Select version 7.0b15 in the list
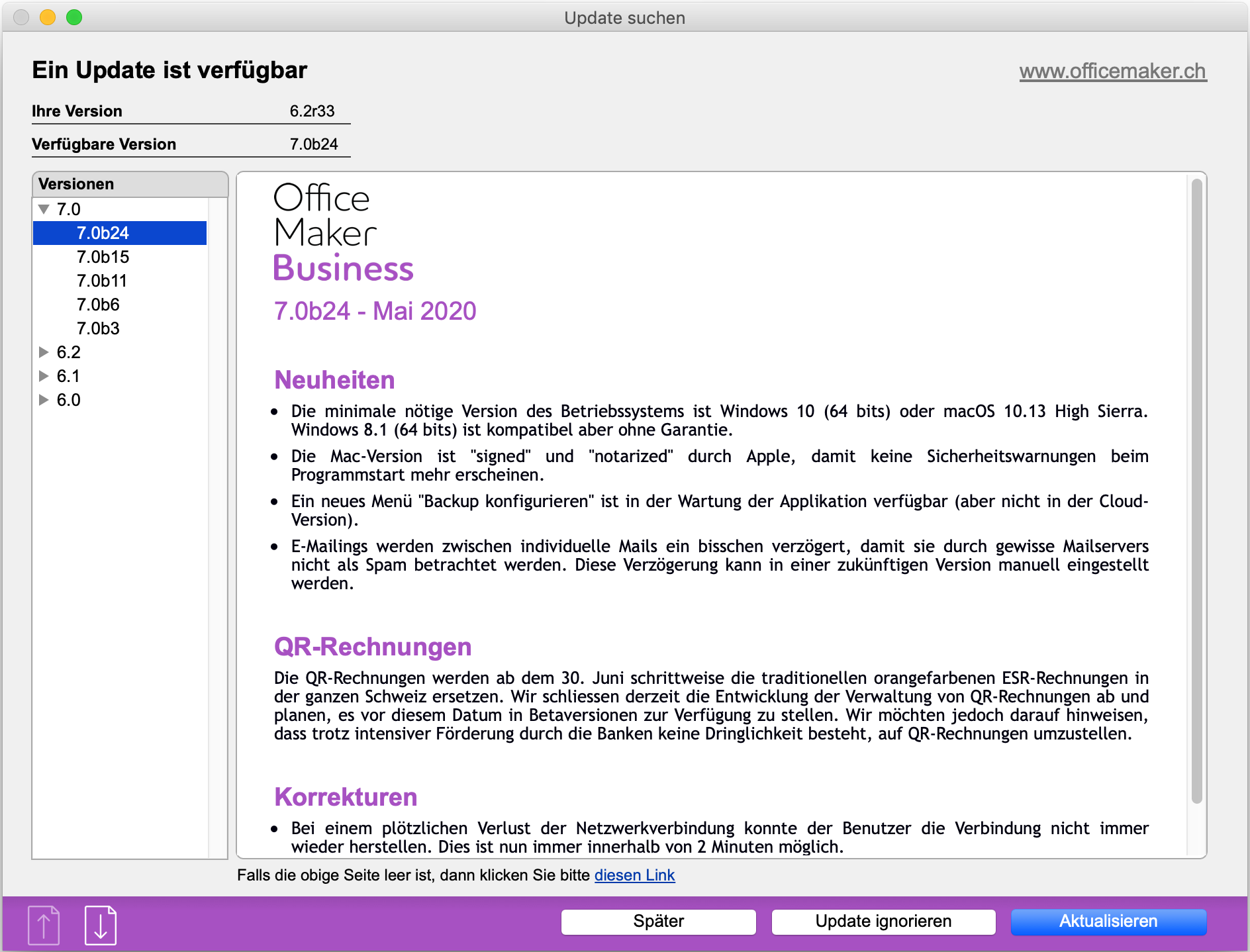This screenshot has width=1250, height=952. [x=120, y=257]
